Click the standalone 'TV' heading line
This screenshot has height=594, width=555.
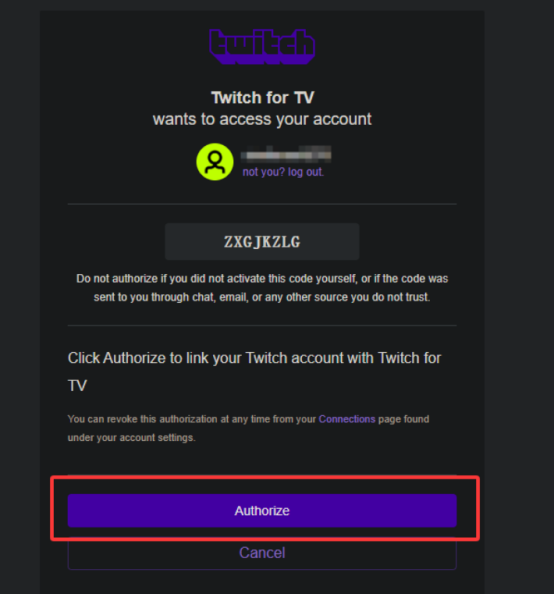(x=78, y=386)
